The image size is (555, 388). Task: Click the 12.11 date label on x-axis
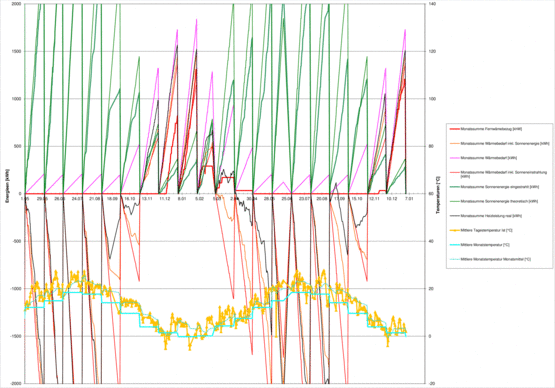click(374, 199)
